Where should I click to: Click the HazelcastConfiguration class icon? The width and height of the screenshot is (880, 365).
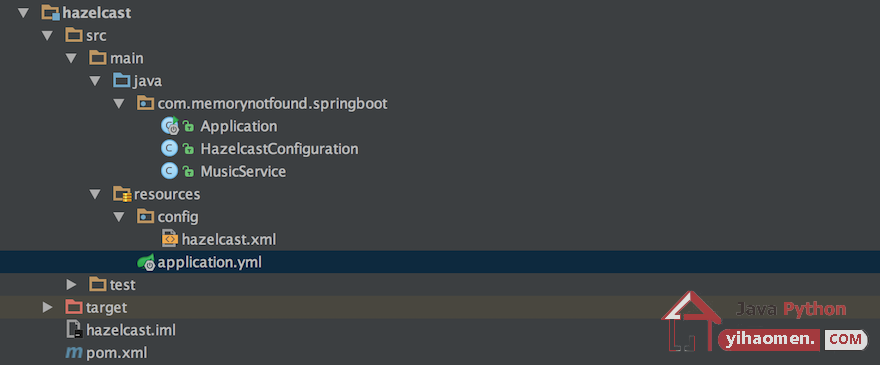pos(169,149)
